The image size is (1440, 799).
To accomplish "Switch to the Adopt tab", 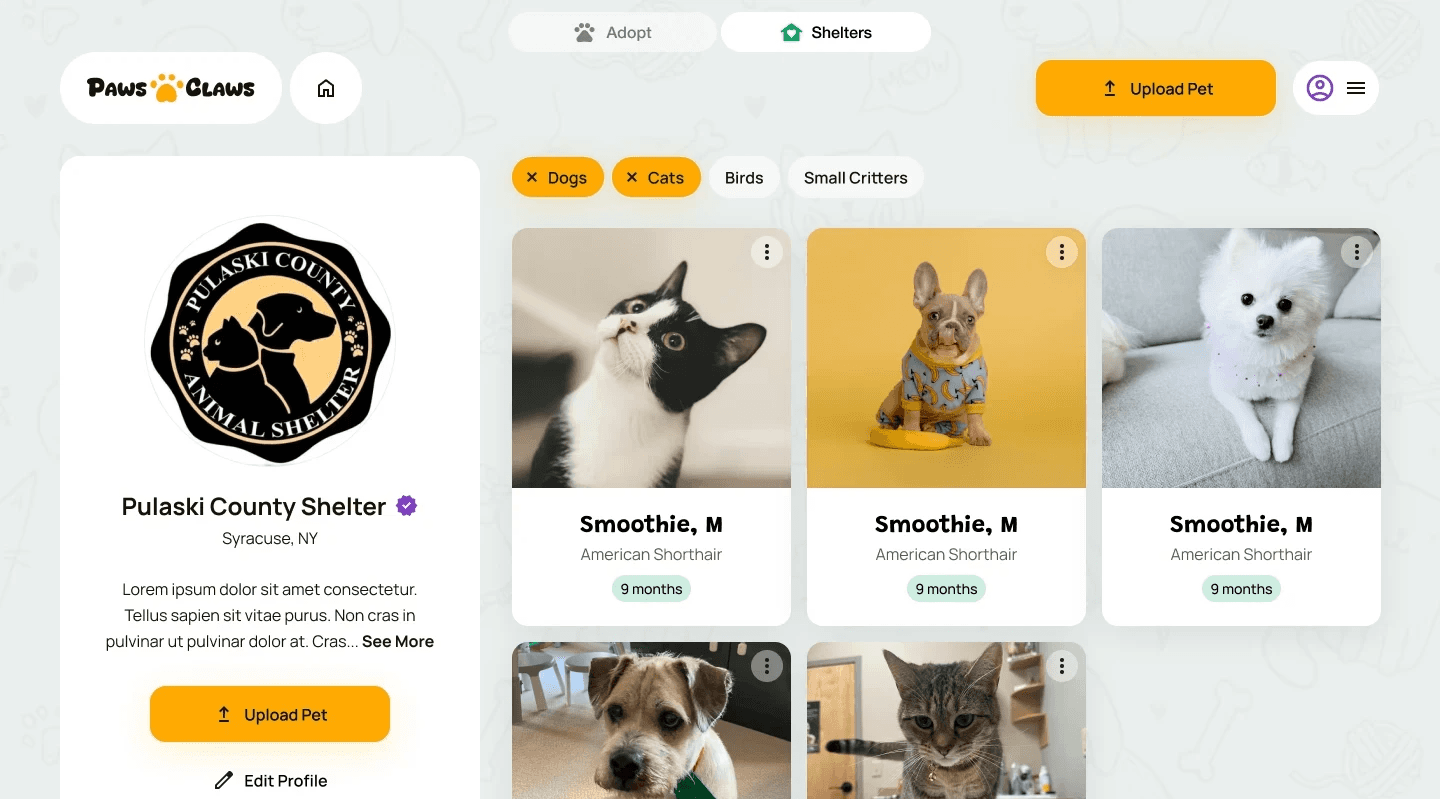I will coord(613,32).
